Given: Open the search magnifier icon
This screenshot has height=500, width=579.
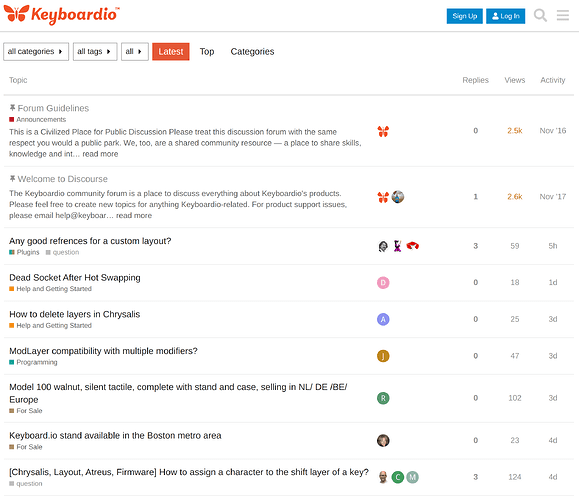Looking at the screenshot, I should 540,16.
